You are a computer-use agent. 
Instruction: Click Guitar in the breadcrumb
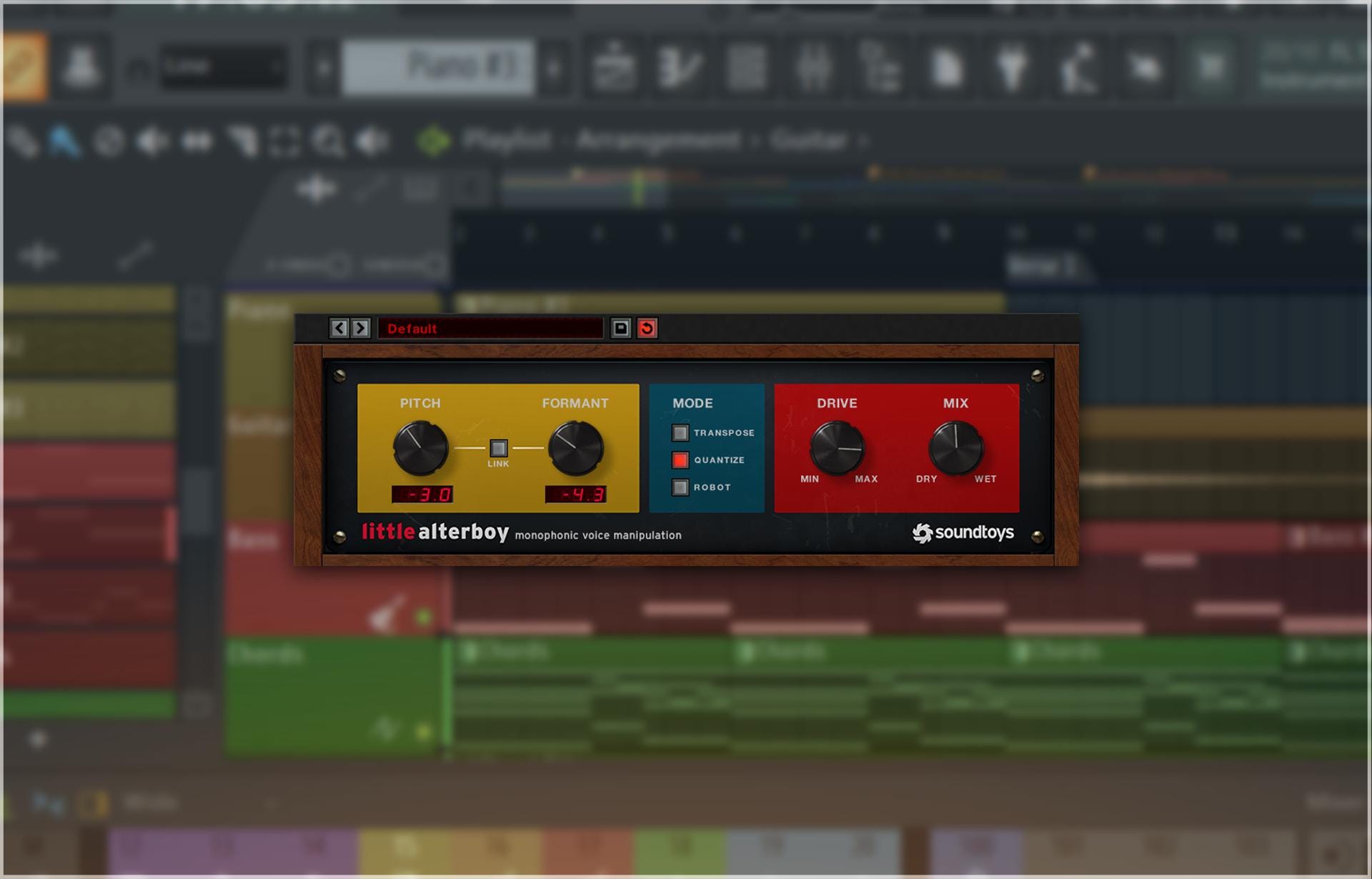point(808,139)
